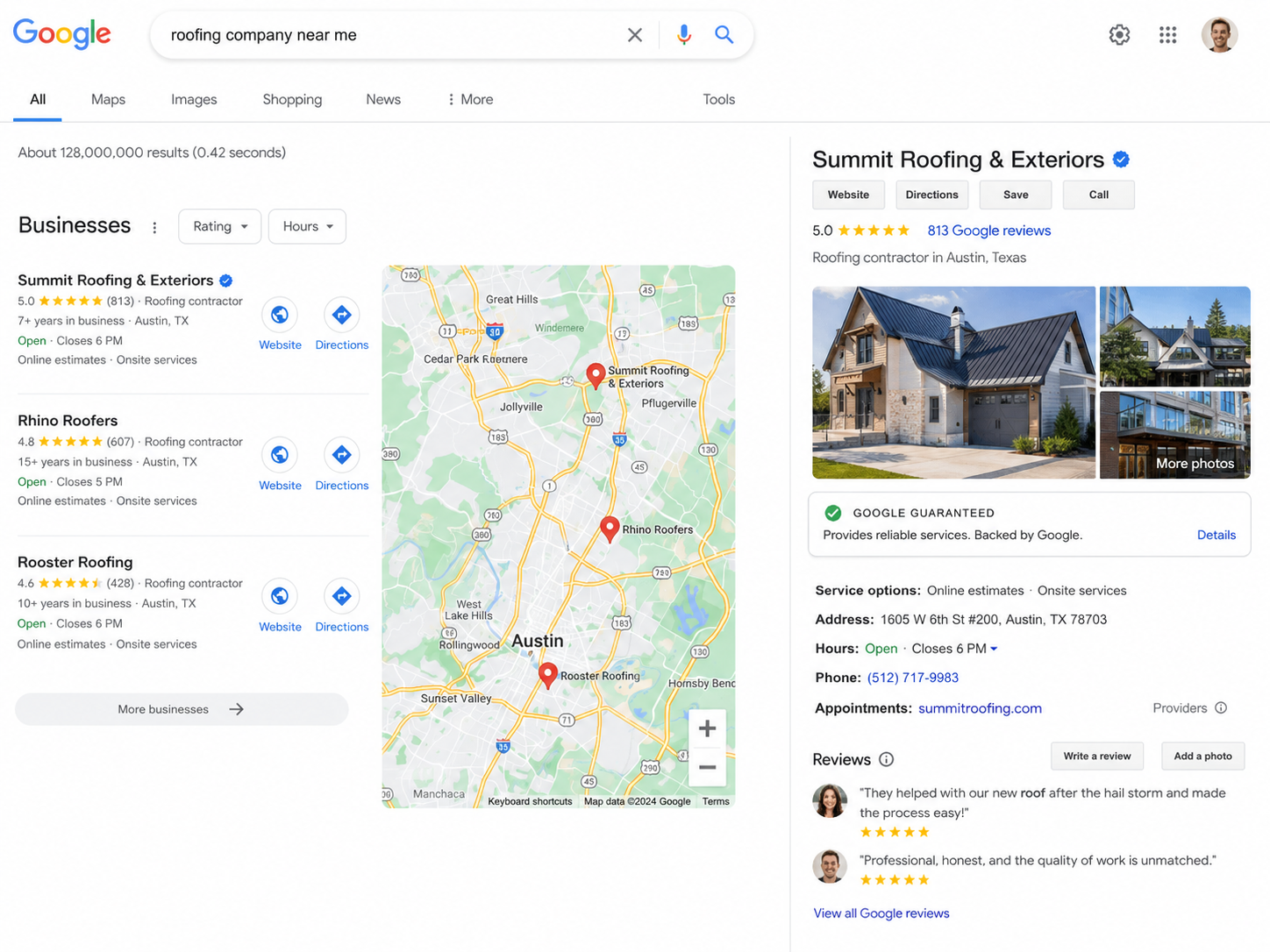Click the Call button
This screenshot has width=1270, height=952.
1099,195
